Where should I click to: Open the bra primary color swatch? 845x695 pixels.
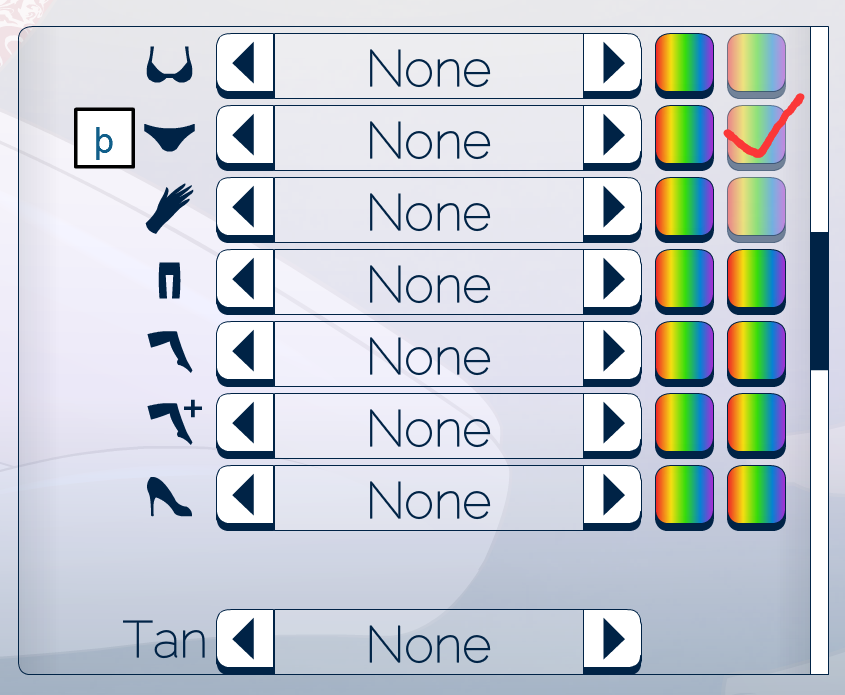pos(684,64)
